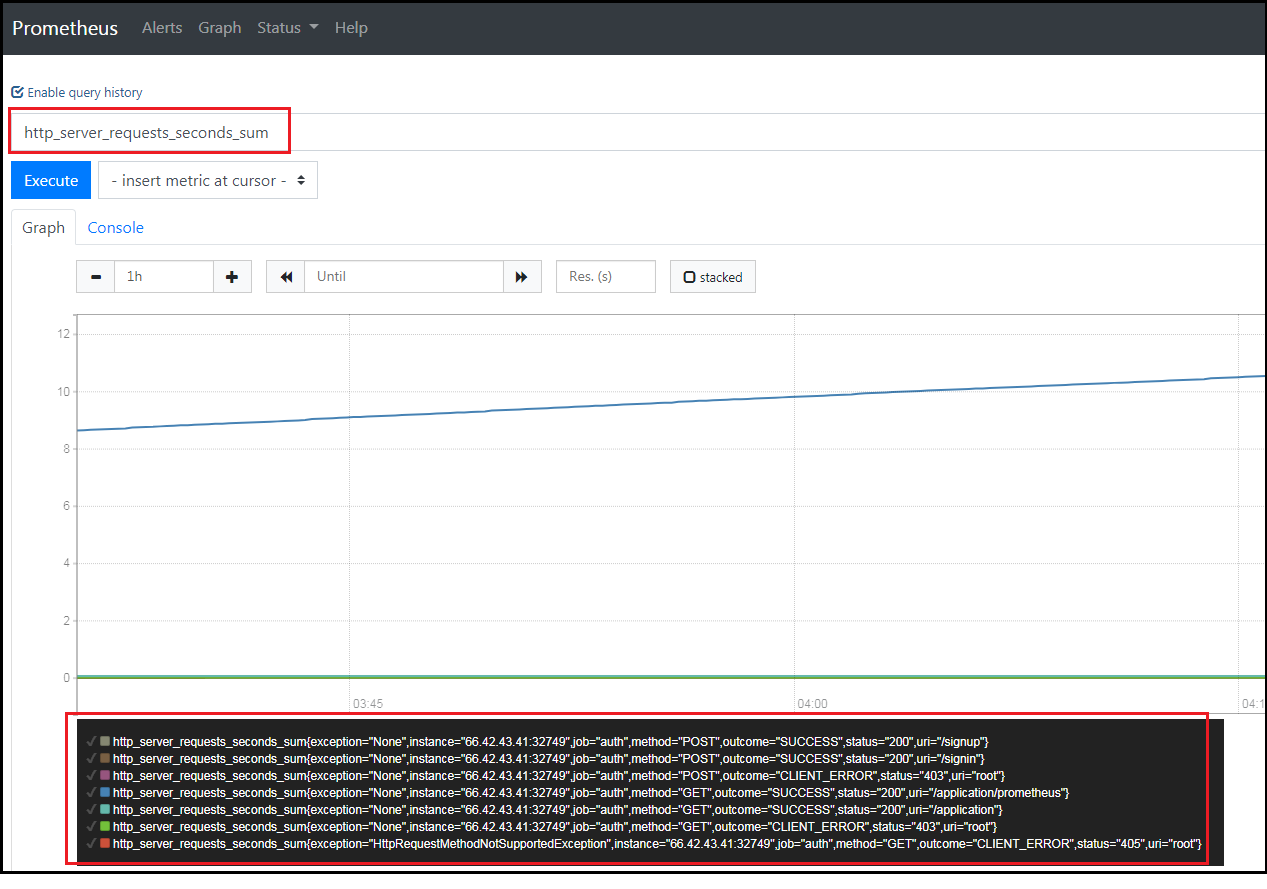Toggle checkmark for HttpRequestMethodNotSupportedException series
This screenshot has width=1267, height=889.
(91, 843)
